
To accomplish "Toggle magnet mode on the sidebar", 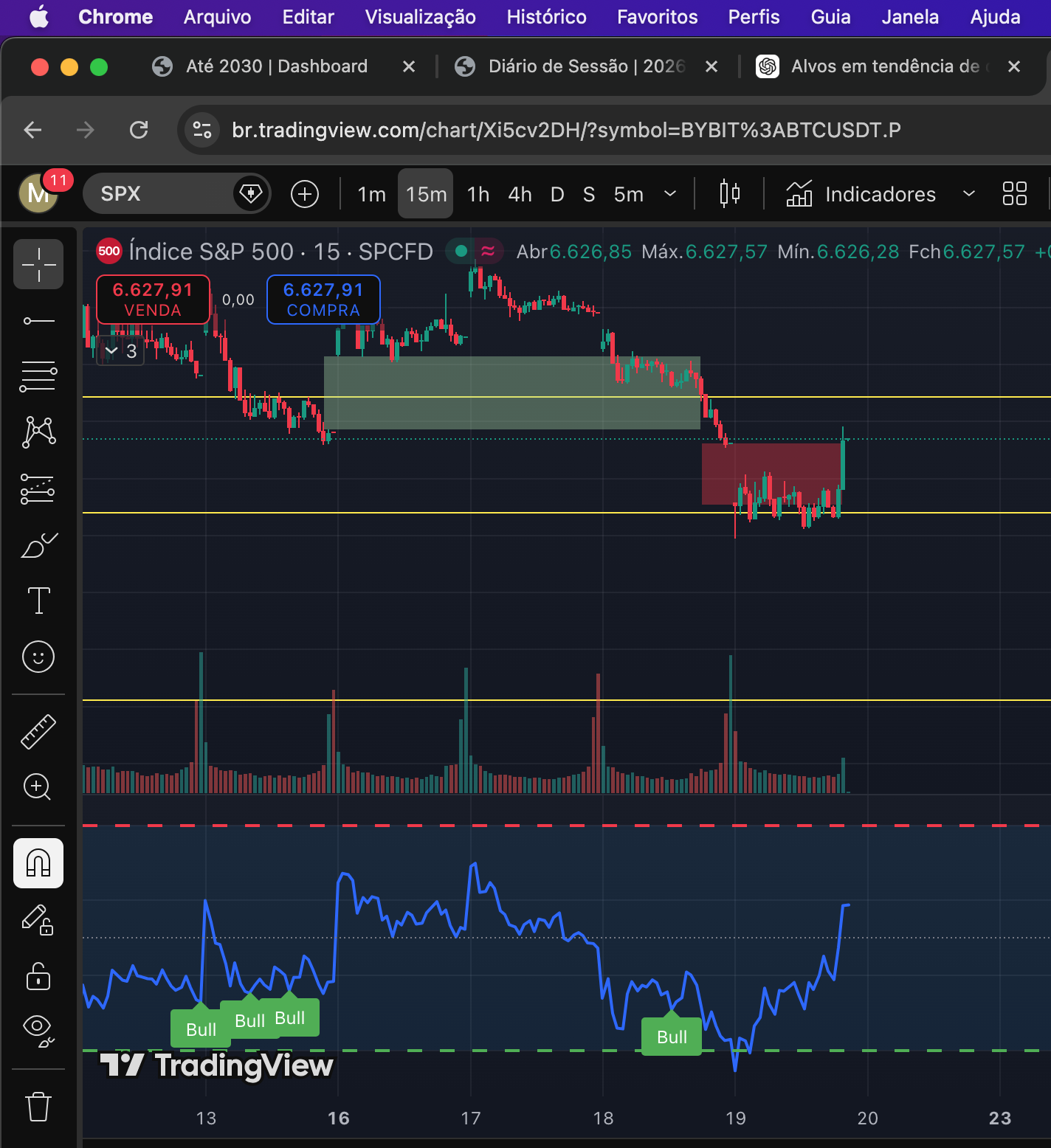I will [38, 863].
